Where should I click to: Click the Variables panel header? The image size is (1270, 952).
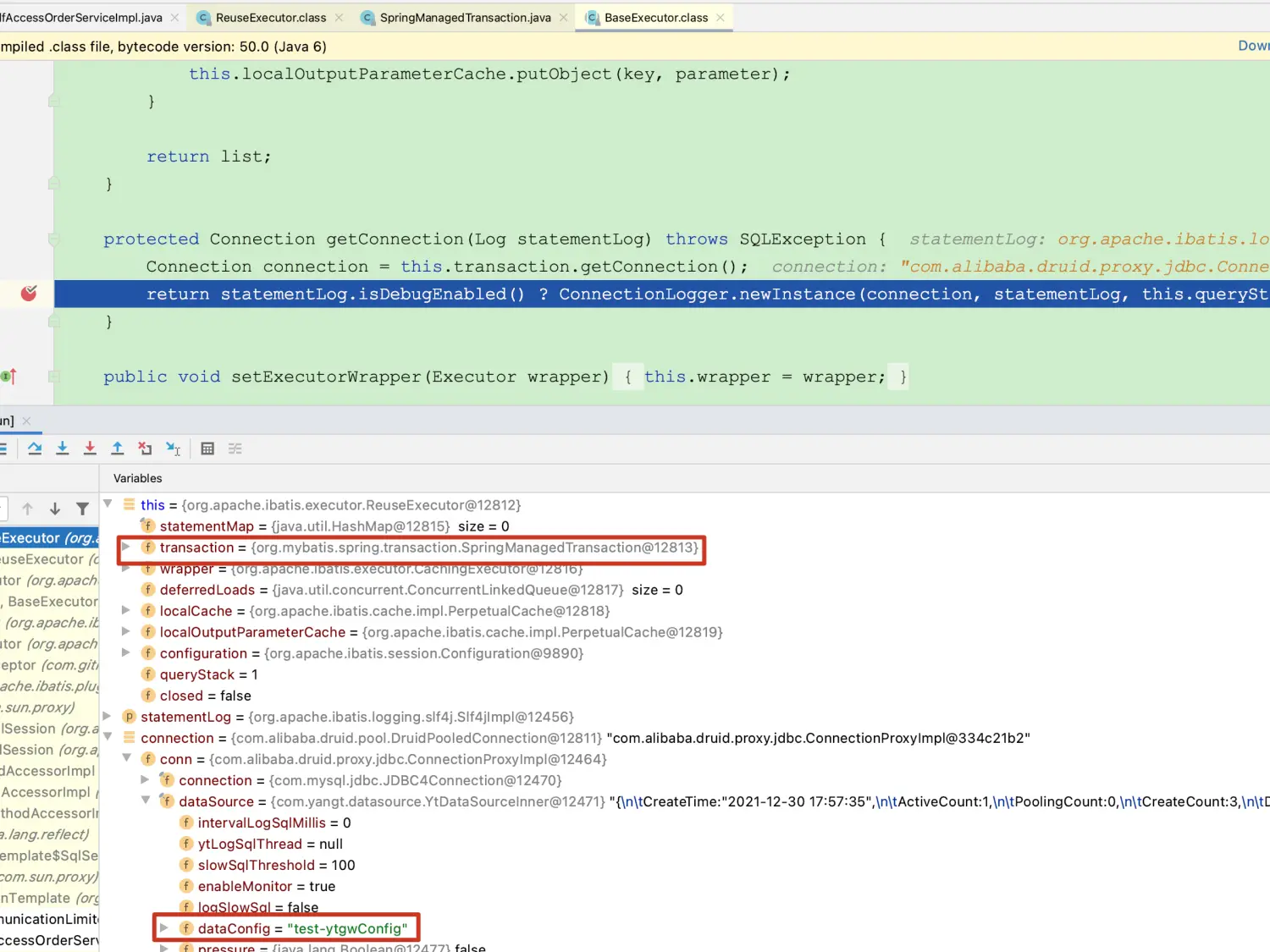coord(138,478)
